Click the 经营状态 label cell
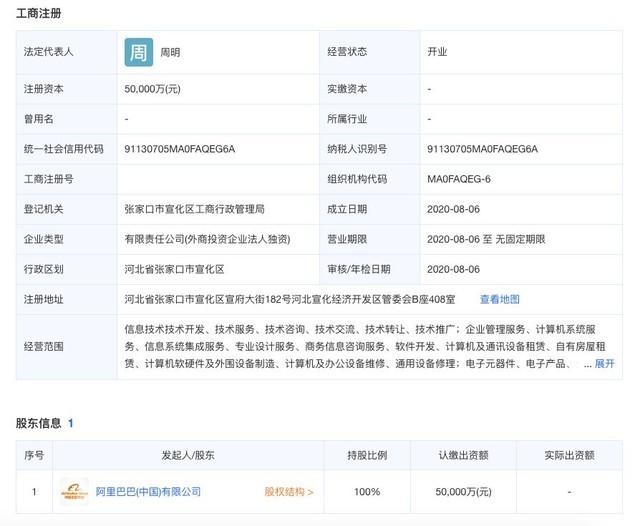Image resolution: width=640 pixels, height=526 pixels. [370, 52]
